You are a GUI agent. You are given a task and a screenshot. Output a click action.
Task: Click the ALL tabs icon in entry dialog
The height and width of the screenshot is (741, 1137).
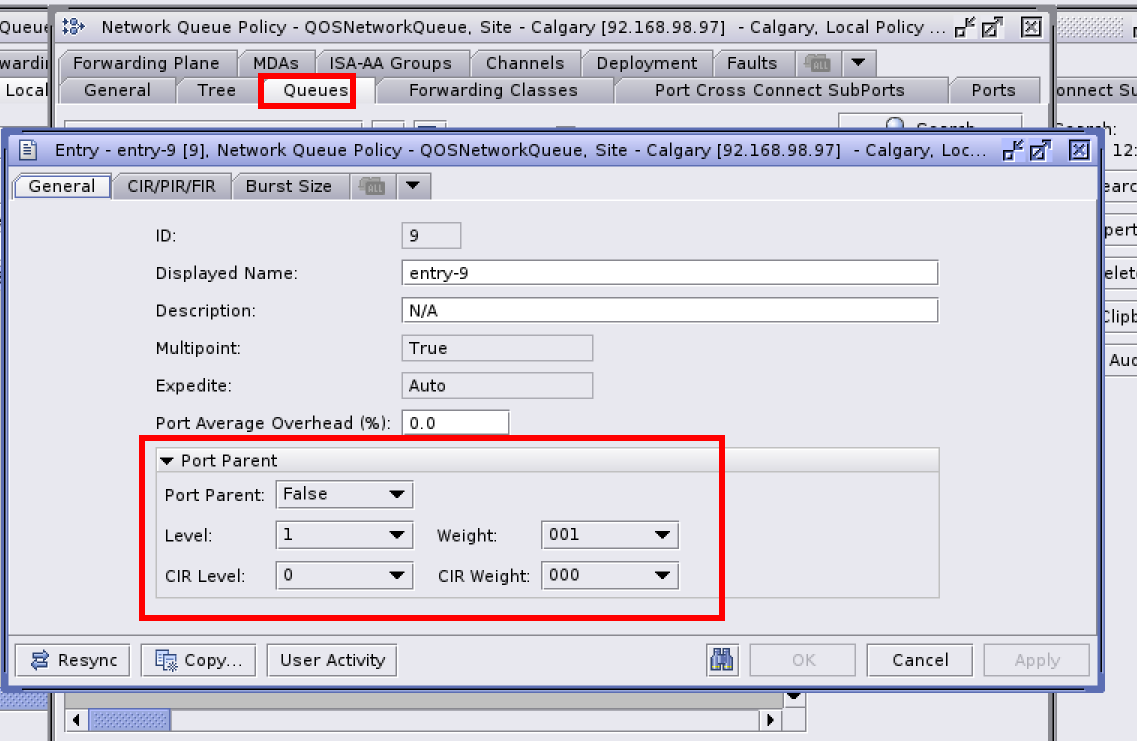[x=372, y=186]
